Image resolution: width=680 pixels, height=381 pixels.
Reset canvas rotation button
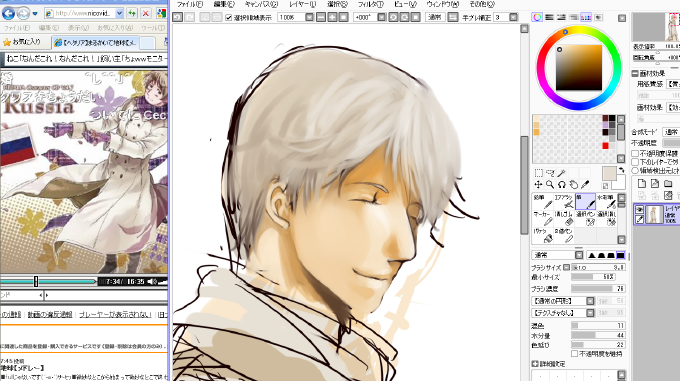point(415,17)
